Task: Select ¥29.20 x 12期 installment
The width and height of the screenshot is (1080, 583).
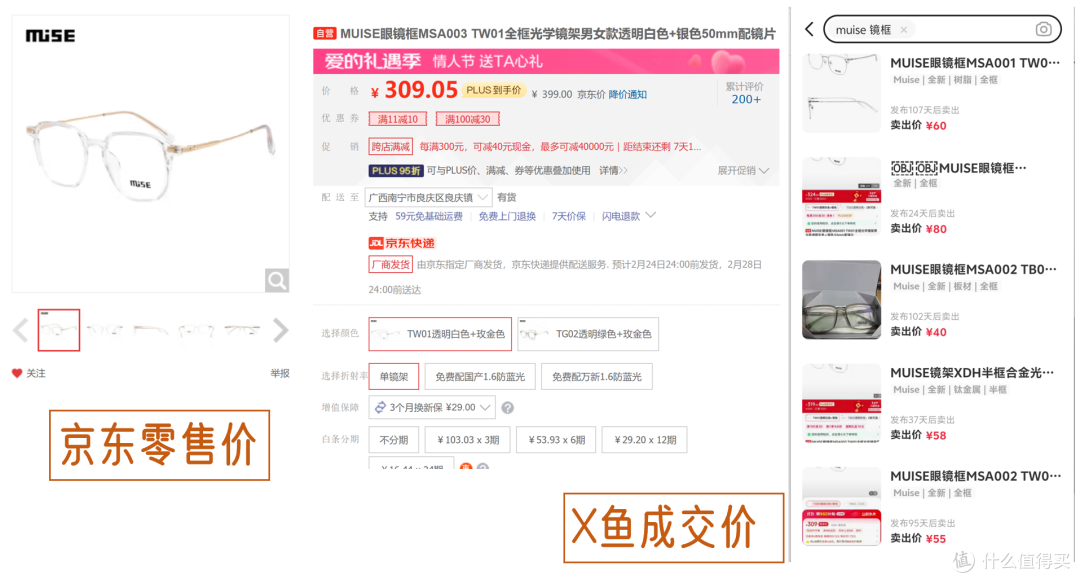Action: 645,440
